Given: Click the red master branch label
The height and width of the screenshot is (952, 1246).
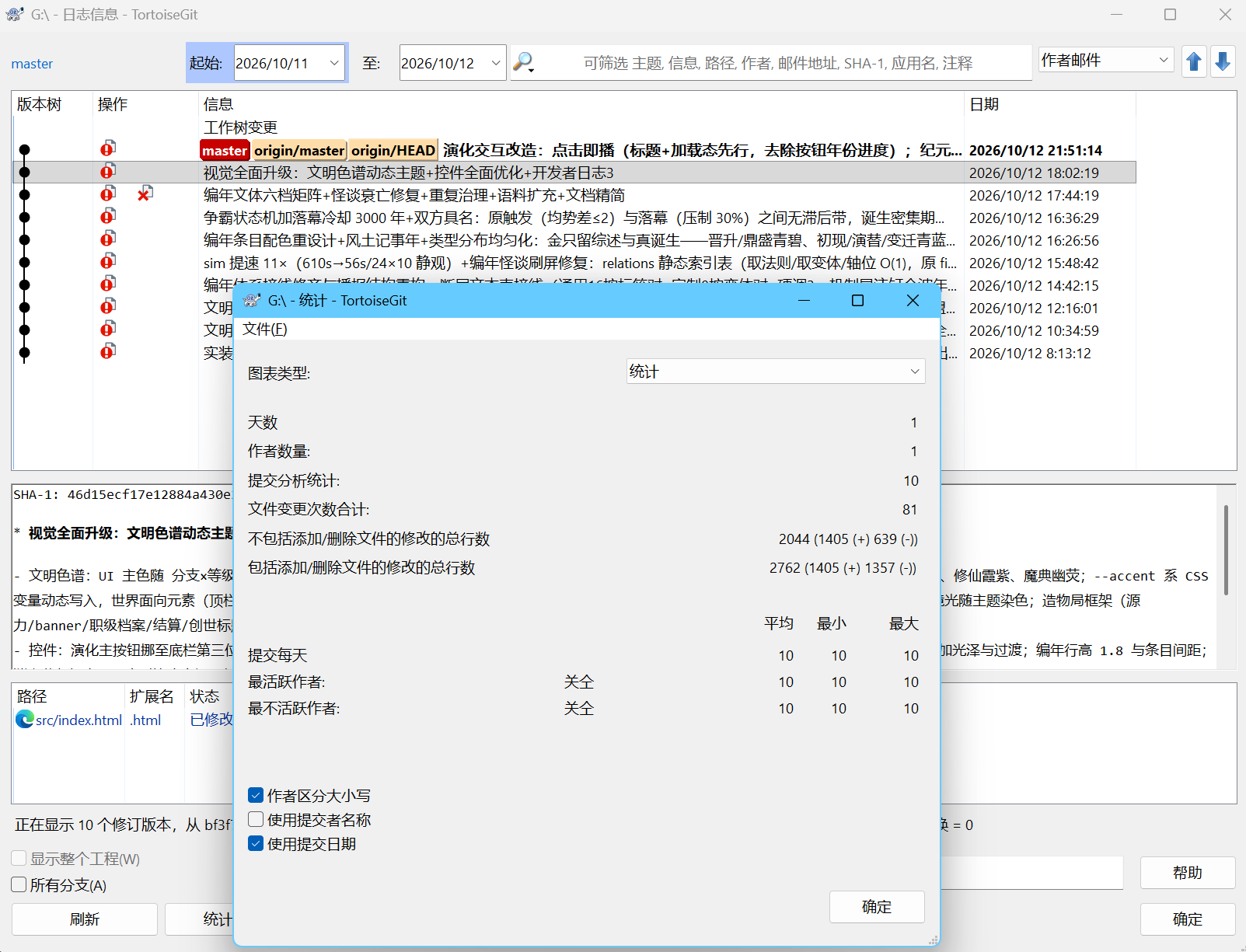Looking at the screenshot, I should 225,150.
